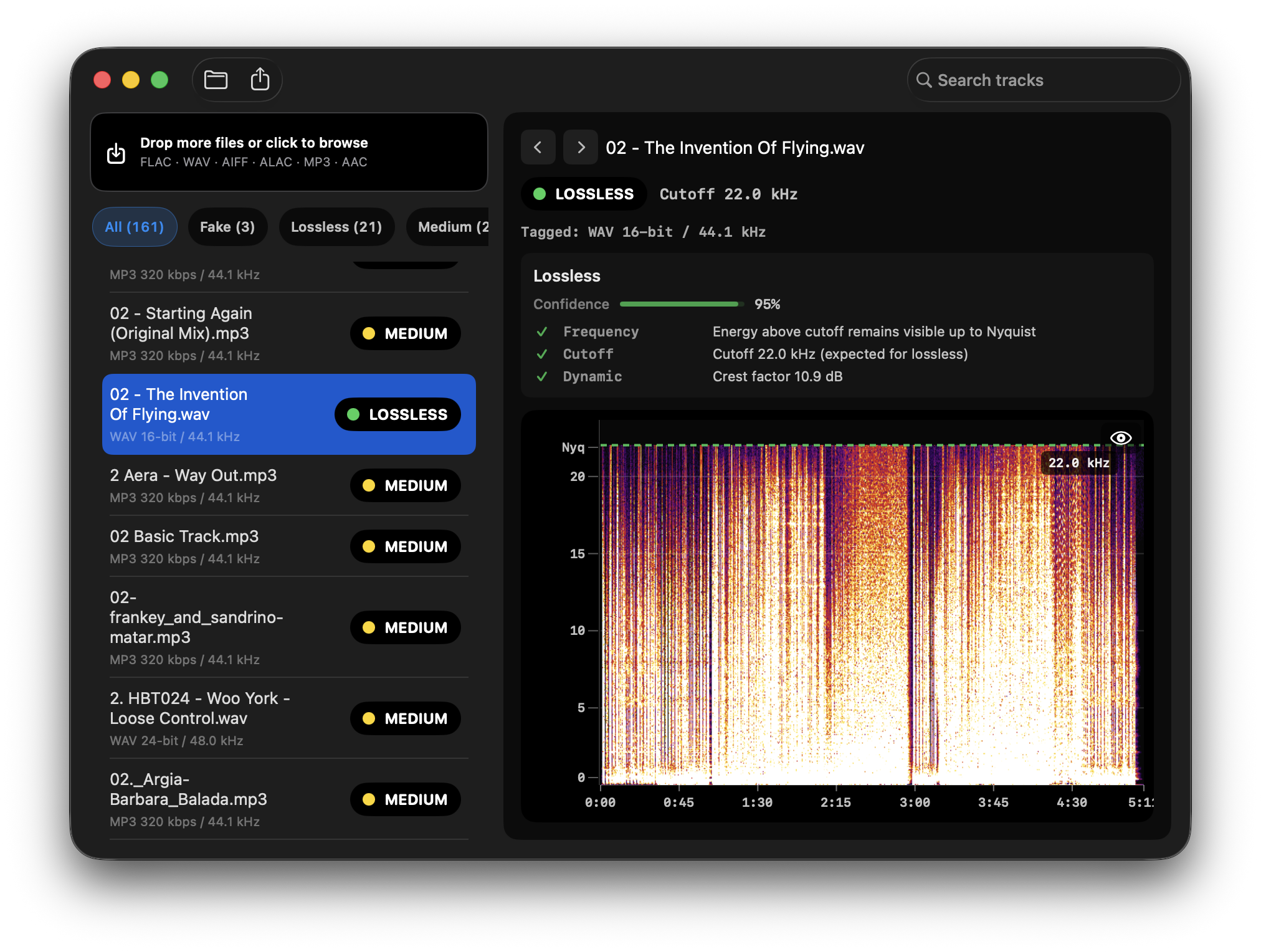Open 2 Aera - Way Out.mp3 track
Image resolution: width=1261 pixels, height=952 pixels.
[x=289, y=485]
